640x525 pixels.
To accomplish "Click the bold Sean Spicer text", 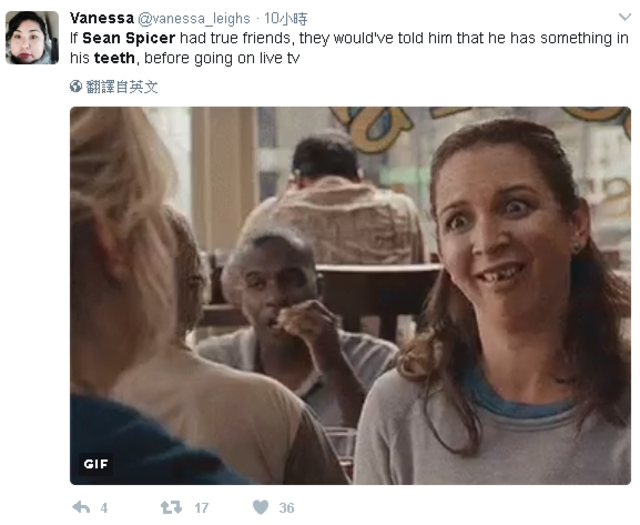I will click(x=129, y=38).
